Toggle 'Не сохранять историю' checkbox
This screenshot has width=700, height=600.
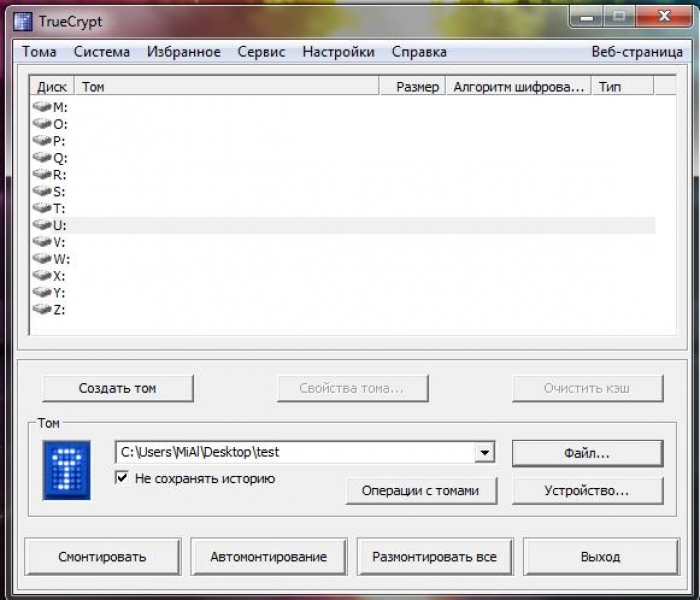[121, 477]
